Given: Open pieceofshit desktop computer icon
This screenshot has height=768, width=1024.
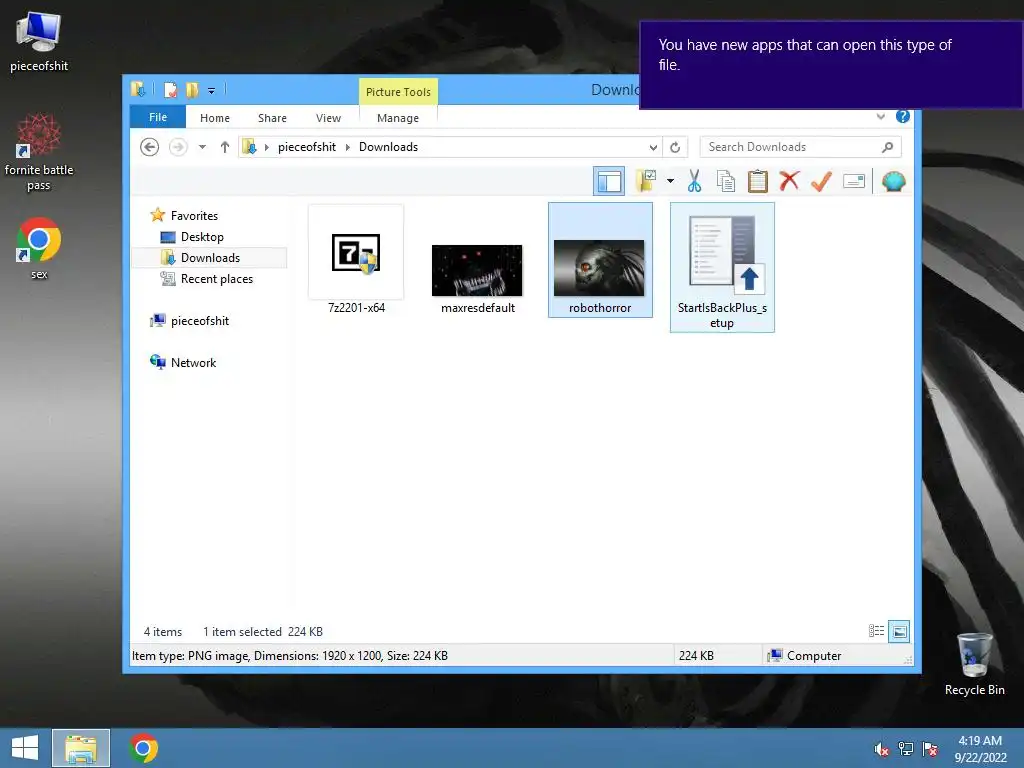Looking at the screenshot, I should tap(39, 42).
